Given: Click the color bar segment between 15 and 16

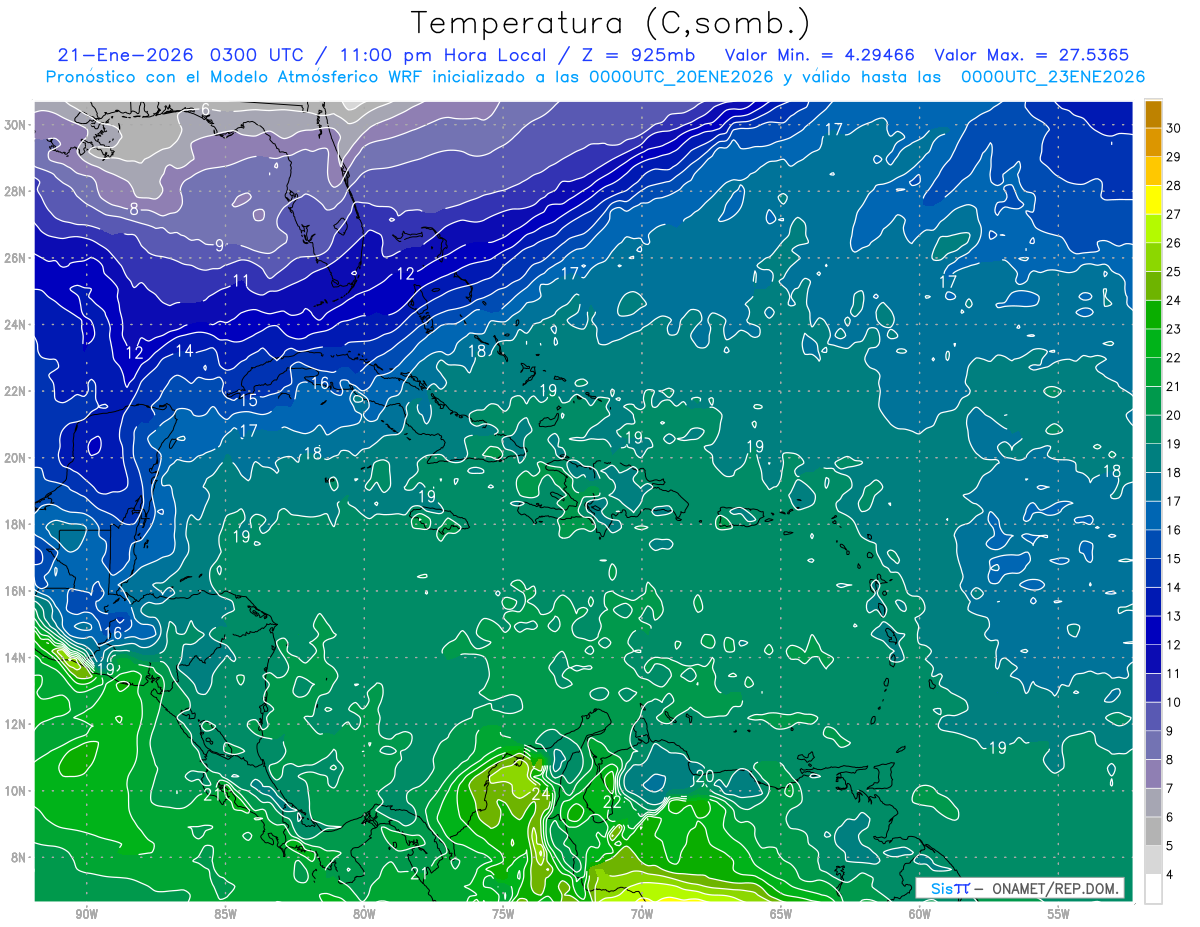Looking at the screenshot, I should coord(1153,545).
